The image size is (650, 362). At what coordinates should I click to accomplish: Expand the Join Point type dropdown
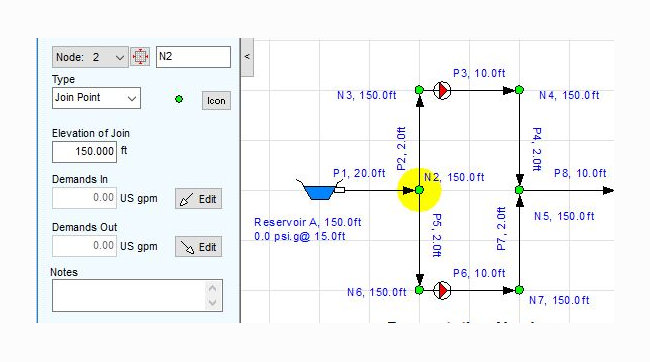click(96, 98)
